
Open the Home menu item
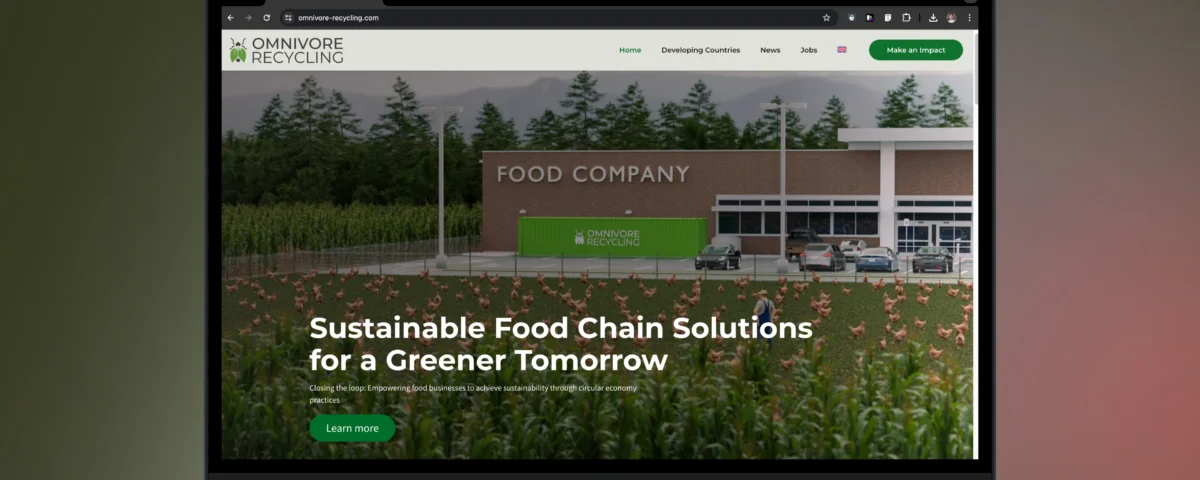click(x=630, y=50)
